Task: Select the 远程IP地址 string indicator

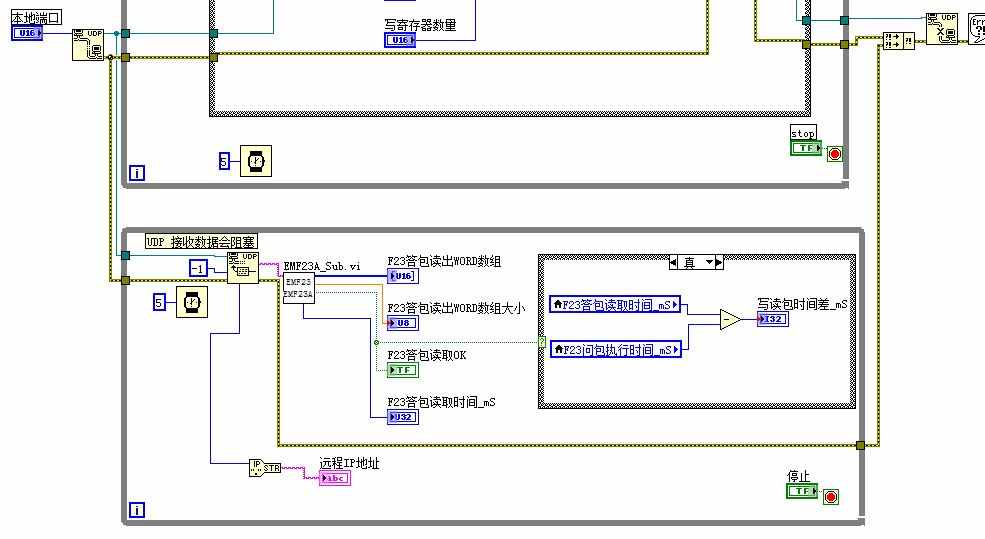Action: click(x=335, y=478)
